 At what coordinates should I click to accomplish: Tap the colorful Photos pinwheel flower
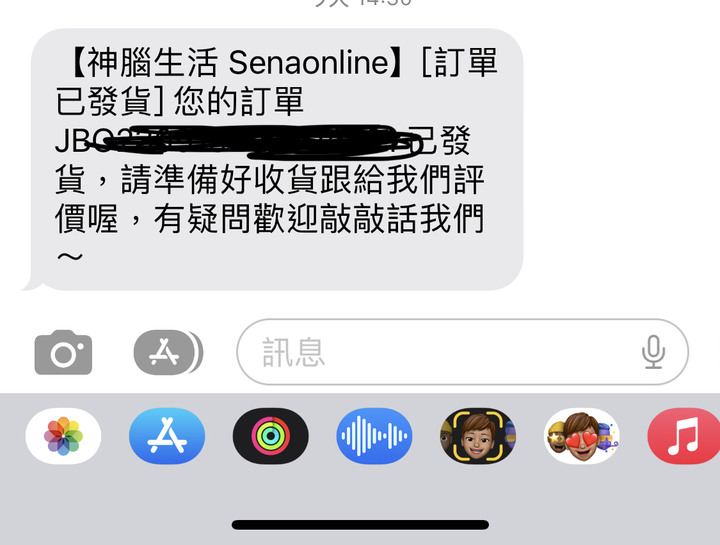point(63,436)
